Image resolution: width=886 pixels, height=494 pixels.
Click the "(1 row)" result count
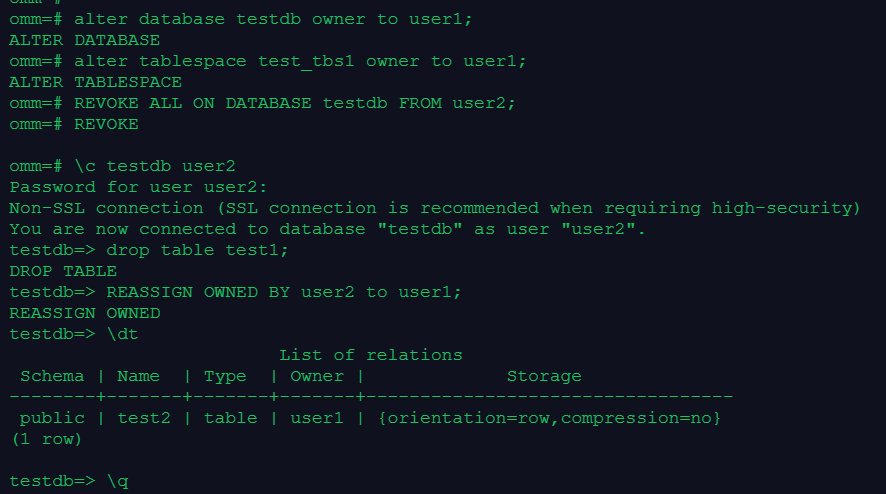(x=45, y=439)
